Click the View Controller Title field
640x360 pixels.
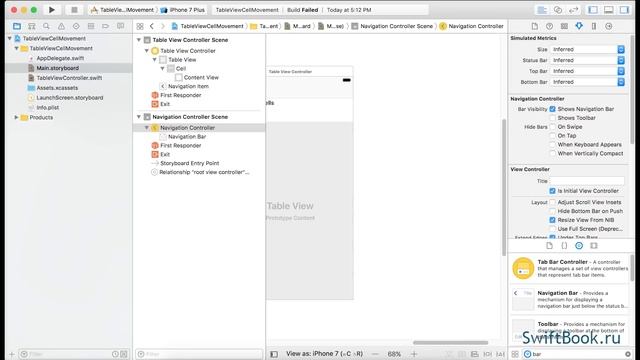pyautogui.click(x=587, y=181)
